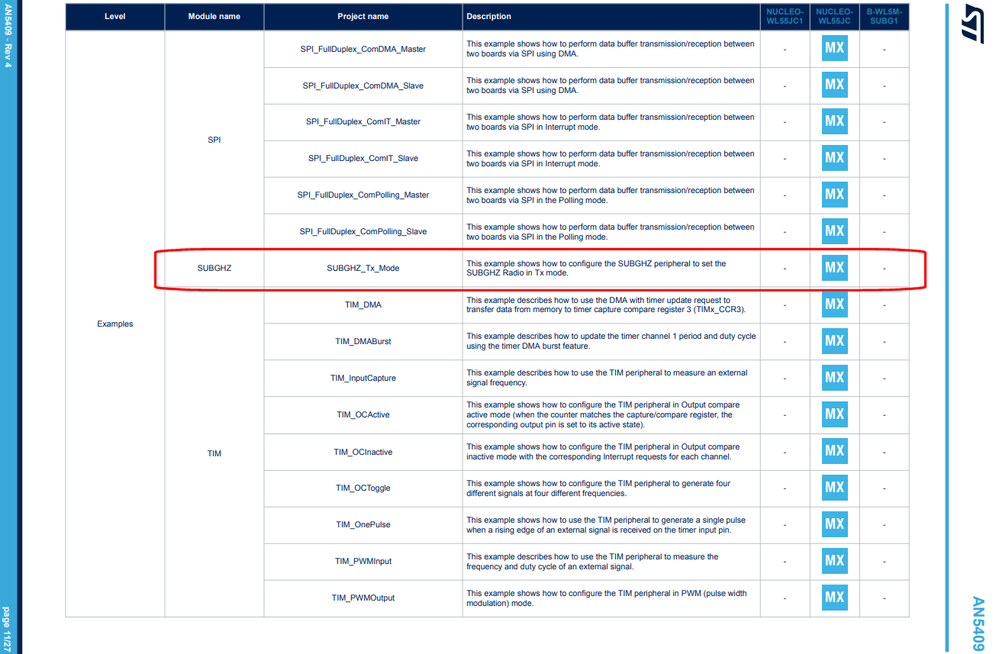Screen dimensions: 999x654
Task: Select the NUCLEO-WL55JC1 column header
Action: point(785,17)
